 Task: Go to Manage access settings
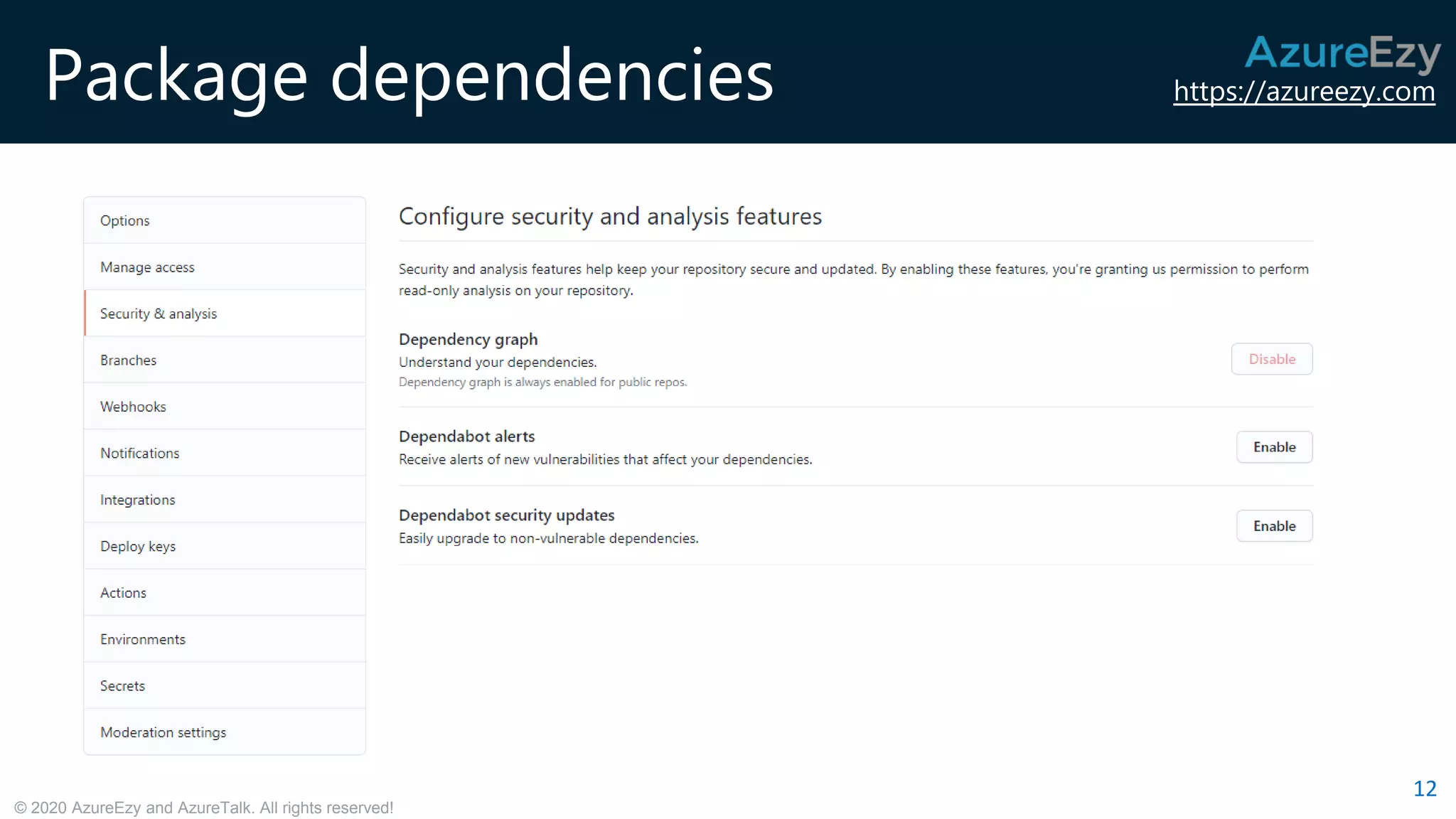click(x=225, y=267)
